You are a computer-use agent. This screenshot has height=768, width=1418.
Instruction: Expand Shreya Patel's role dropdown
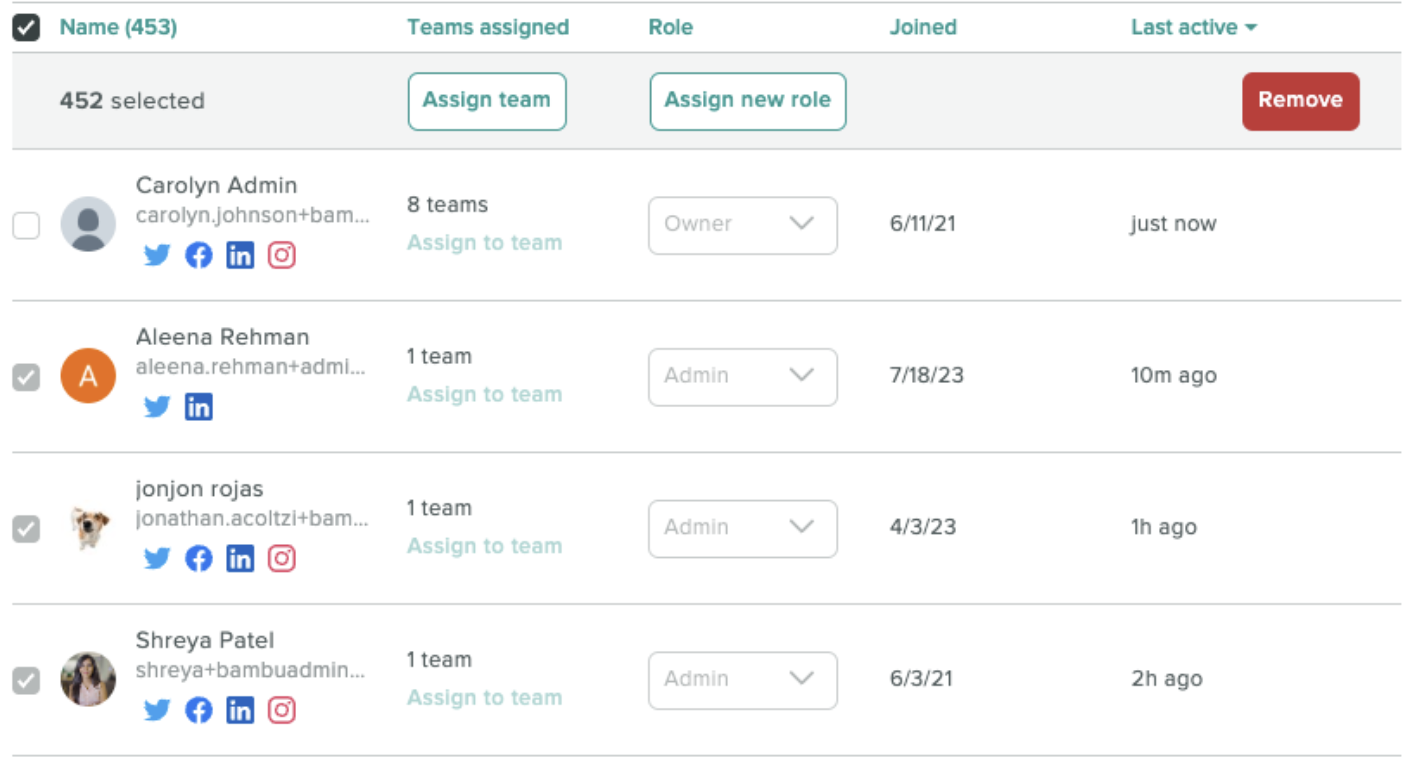point(742,680)
